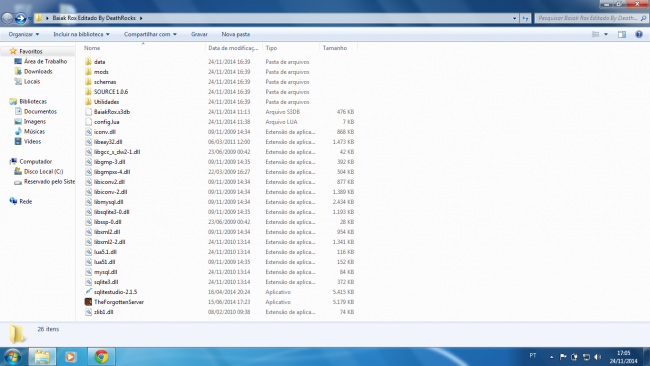Show hidden tray icons arrow
This screenshot has height=366, width=650.
click(551, 356)
